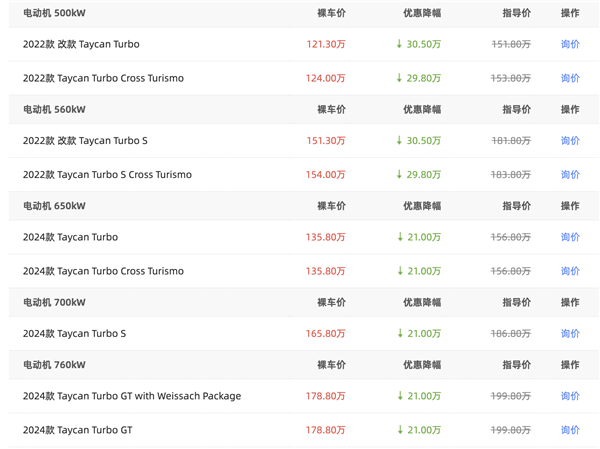Screen dimensions: 600x449
Task: Click 询价 for 2022款 改款 Taycan Turbo
Action: coord(570,44)
